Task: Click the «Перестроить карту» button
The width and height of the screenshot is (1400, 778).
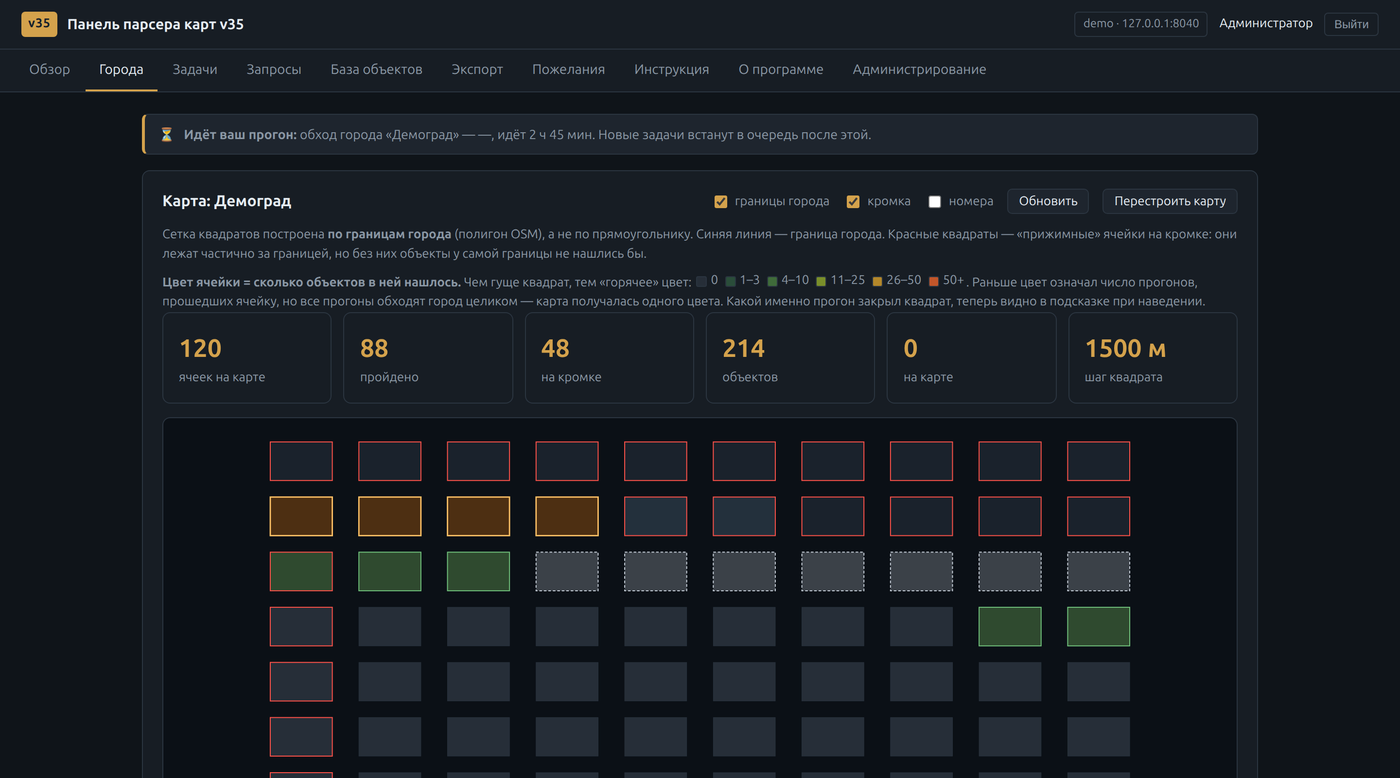Action: [x=1170, y=201]
